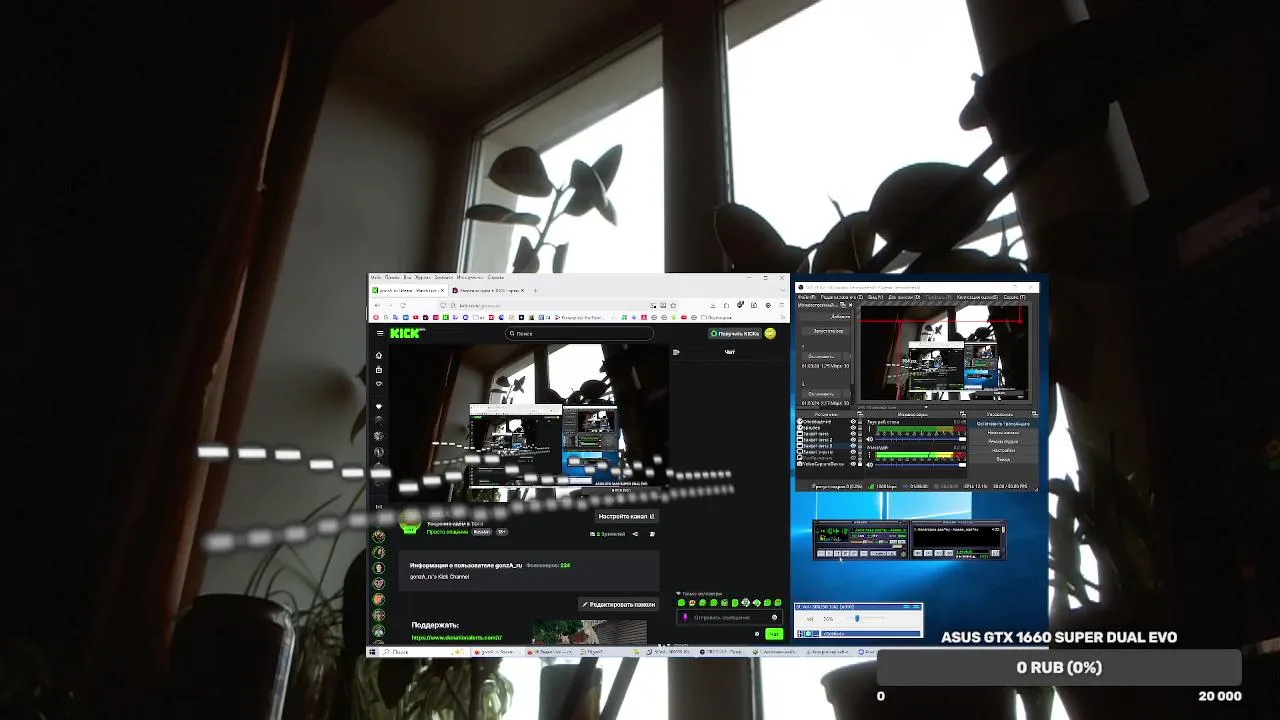
Task: Open Kick browse icon below home in sidebar
Action: [x=378, y=370]
